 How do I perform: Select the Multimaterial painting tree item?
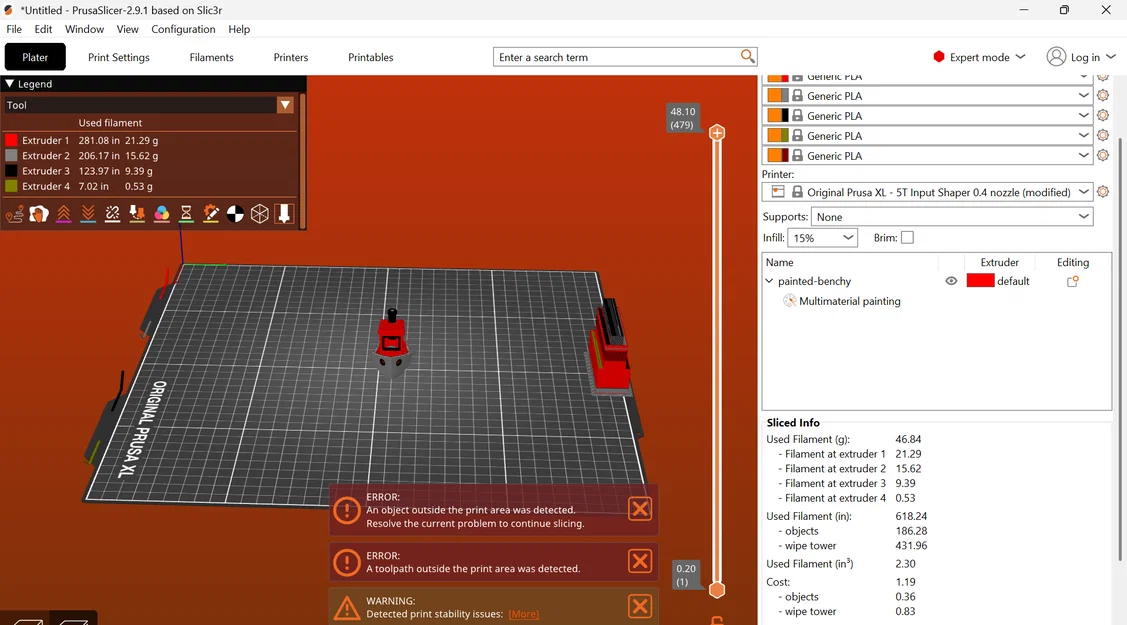[x=850, y=301]
